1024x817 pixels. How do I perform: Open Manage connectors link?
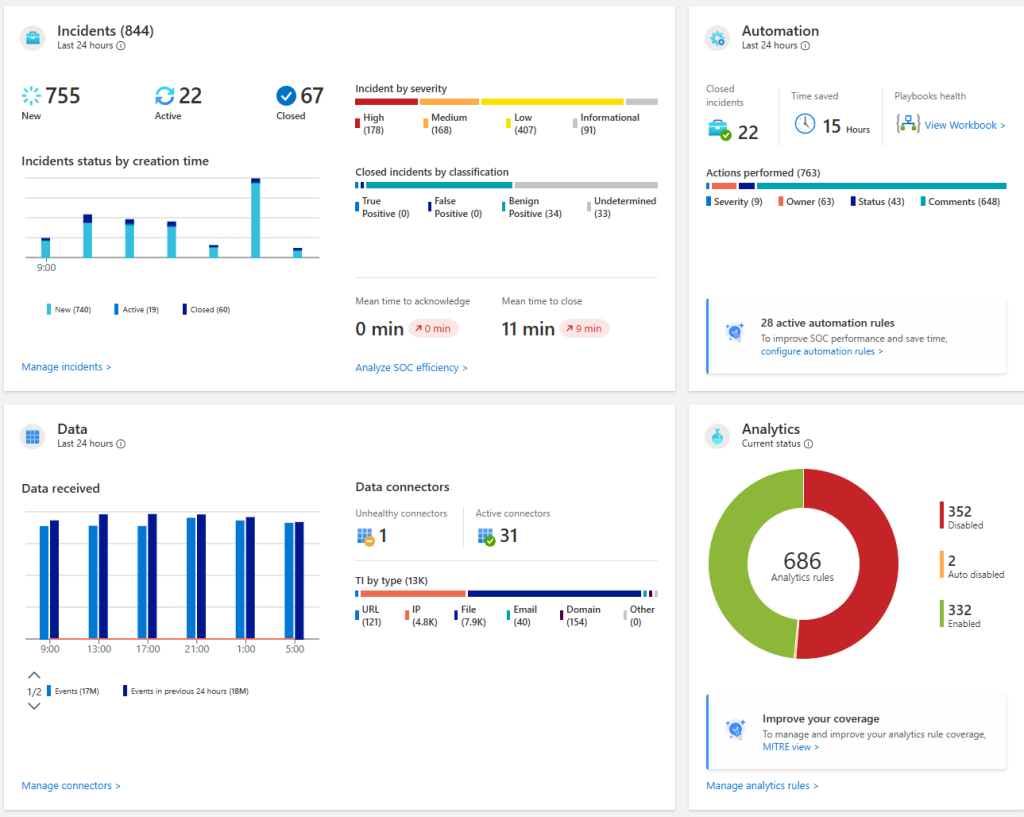tap(71, 786)
